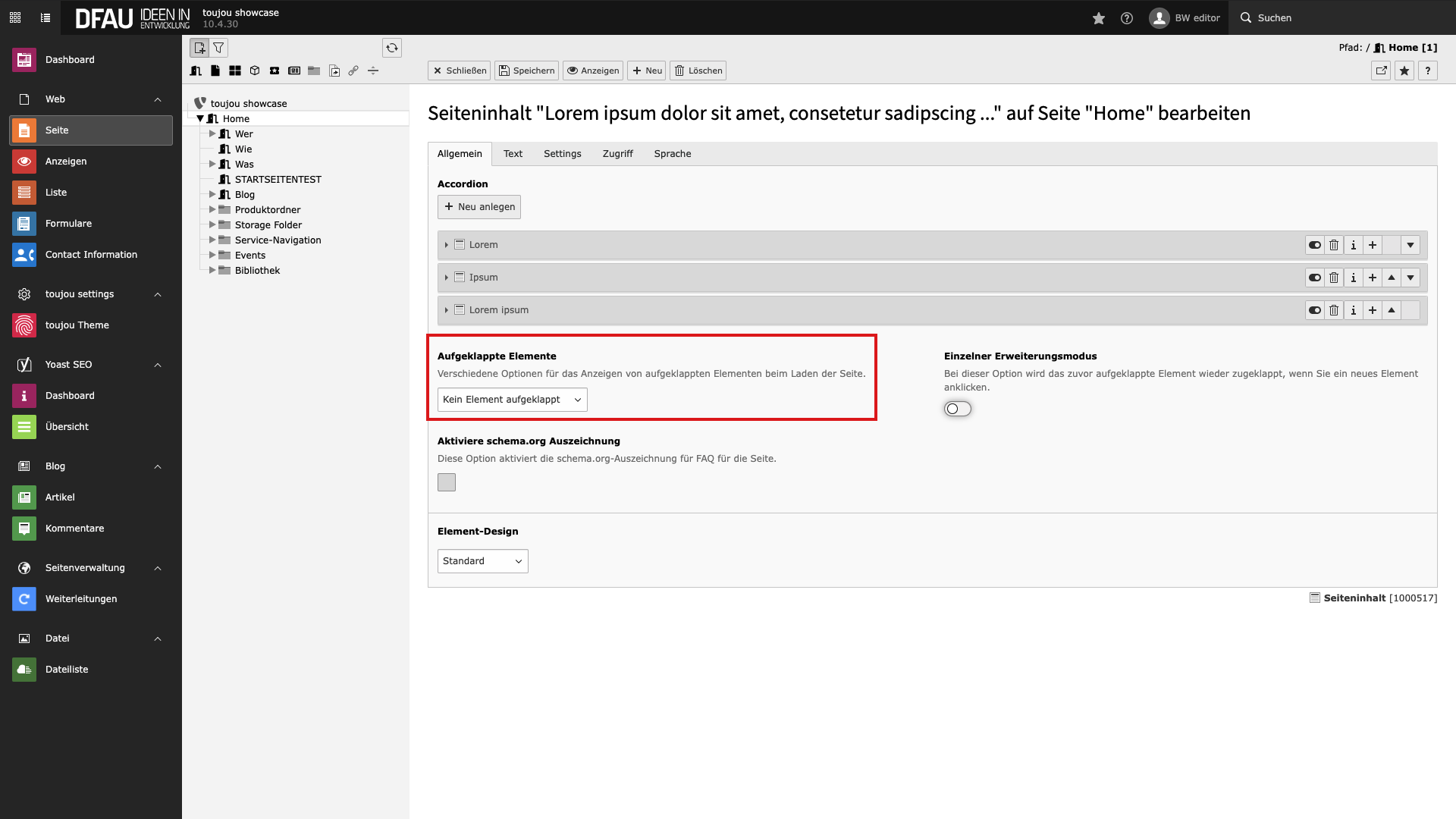The image size is (1456, 819).
Task: Click the Speichern button
Action: (x=526, y=71)
